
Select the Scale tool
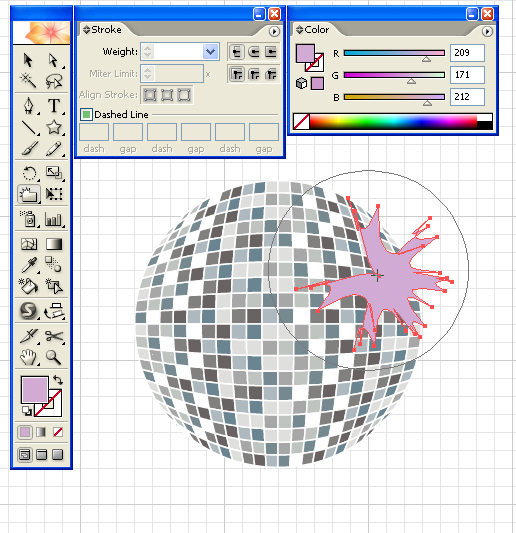pos(53,173)
